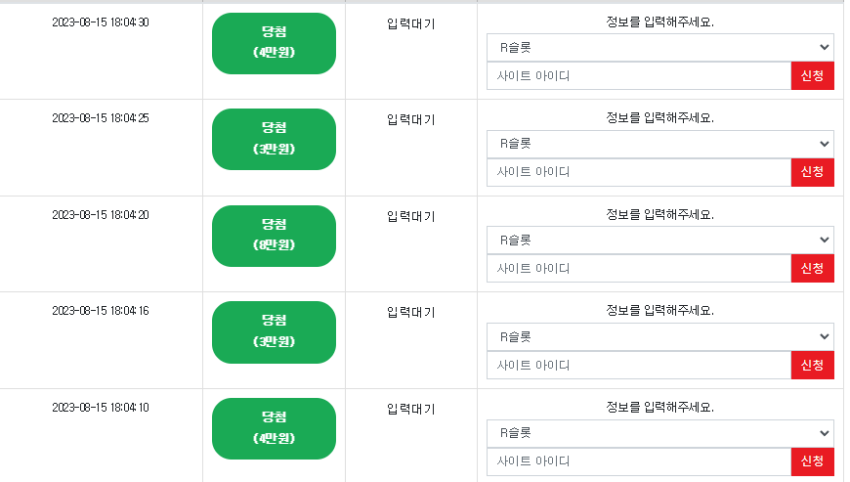Image resolution: width=850 pixels, height=482 pixels.
Task: Click 신청 button for 18:04:16 entry
Action: coord(812,365)
